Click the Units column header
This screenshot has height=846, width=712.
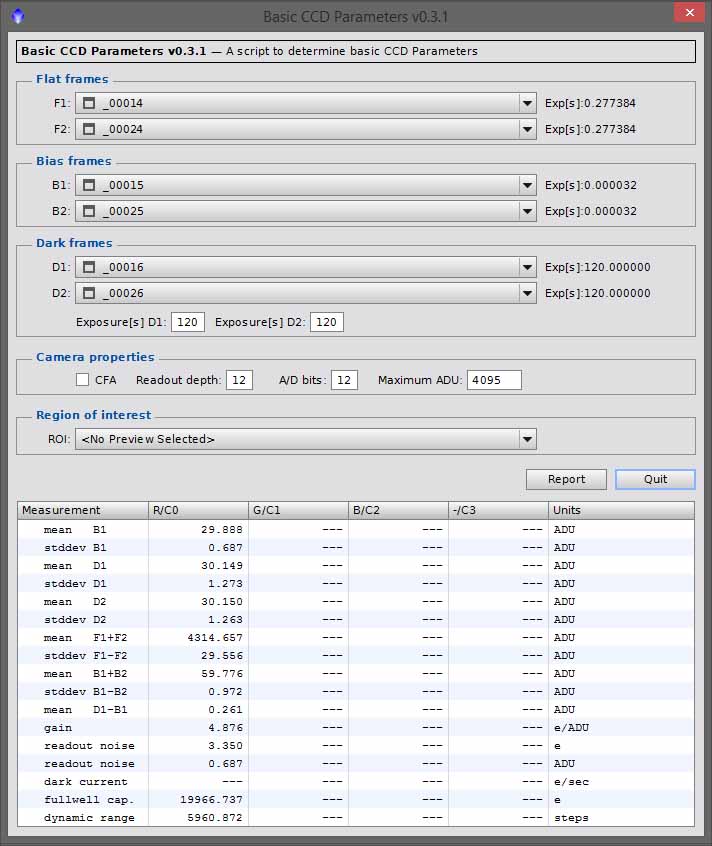coord(620,510)
